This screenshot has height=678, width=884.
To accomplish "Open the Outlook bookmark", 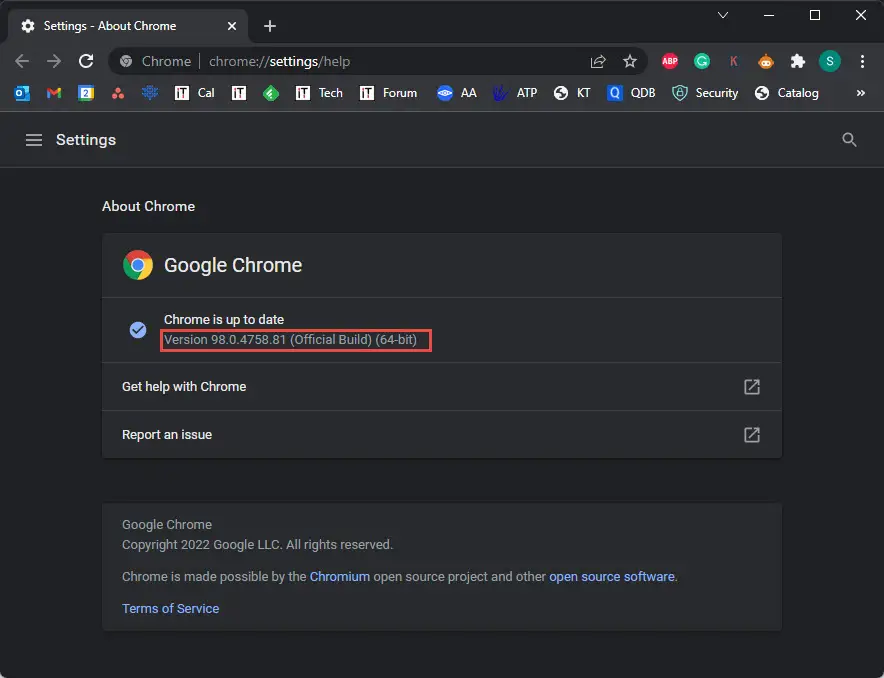I will [x=22, y=93].
